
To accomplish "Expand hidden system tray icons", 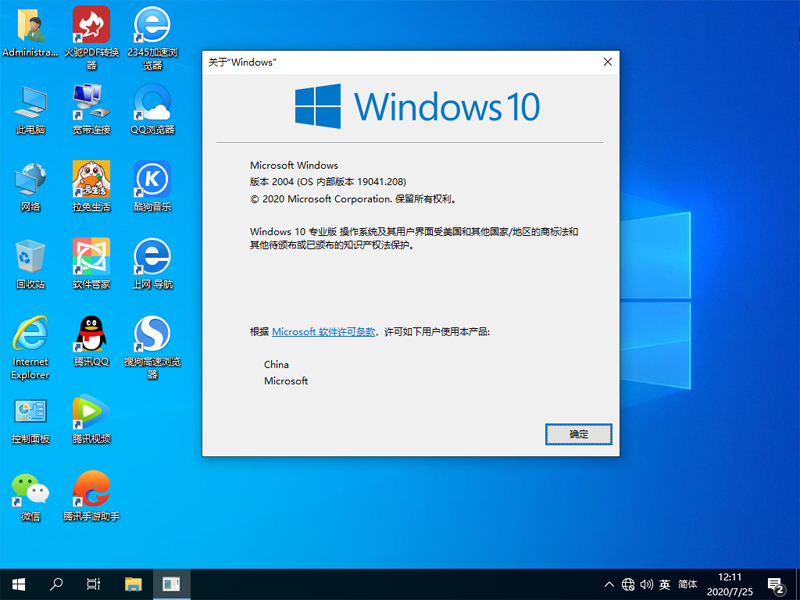I will point(608,584).
